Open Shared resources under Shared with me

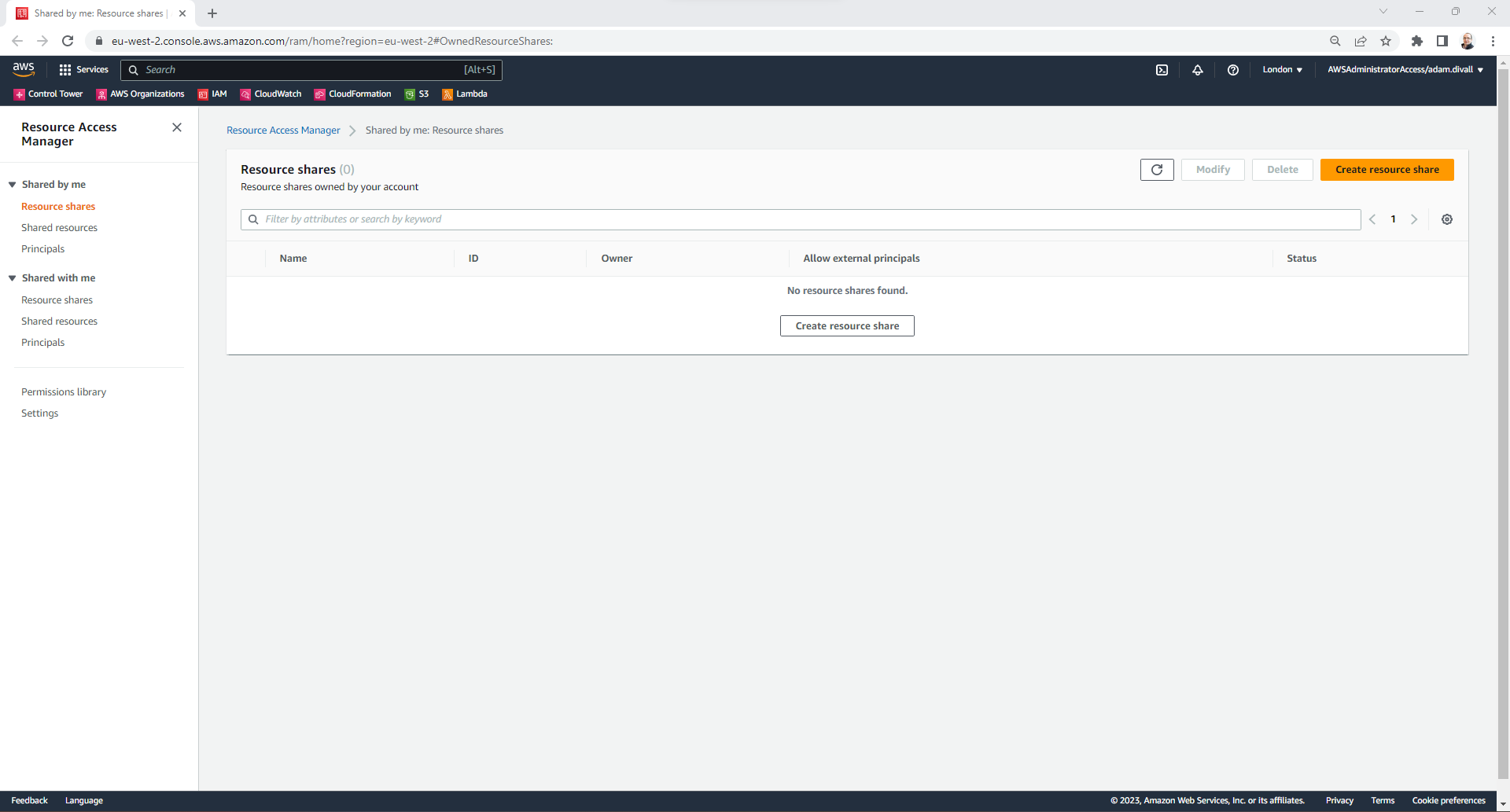coord(59,321)
